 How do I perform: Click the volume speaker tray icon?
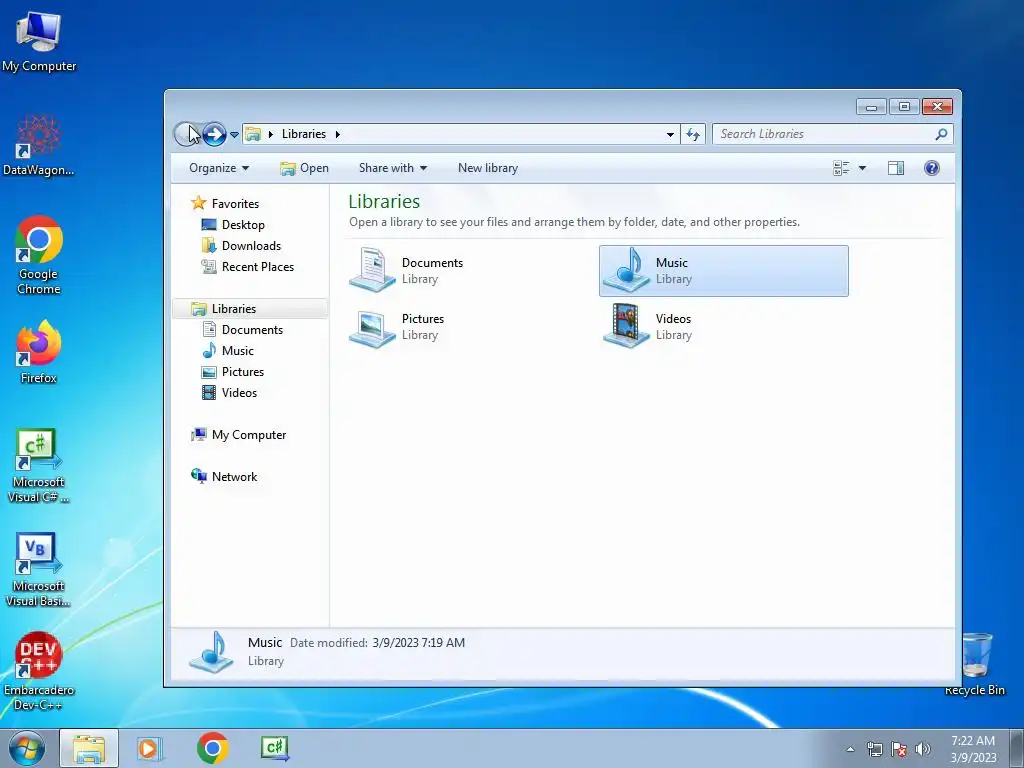922,749
